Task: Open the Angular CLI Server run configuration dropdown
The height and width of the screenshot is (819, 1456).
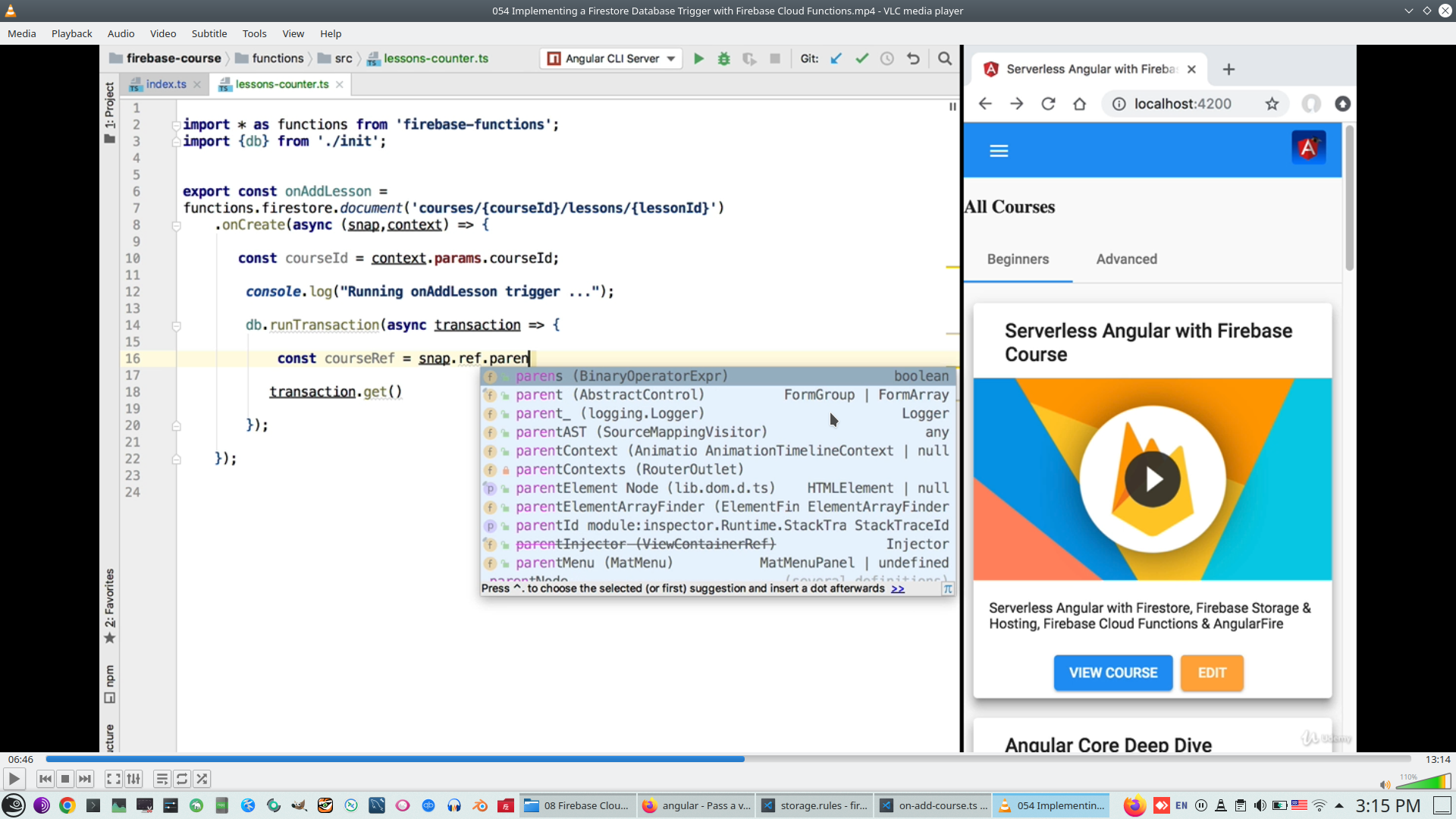Action: click(670, 58)
